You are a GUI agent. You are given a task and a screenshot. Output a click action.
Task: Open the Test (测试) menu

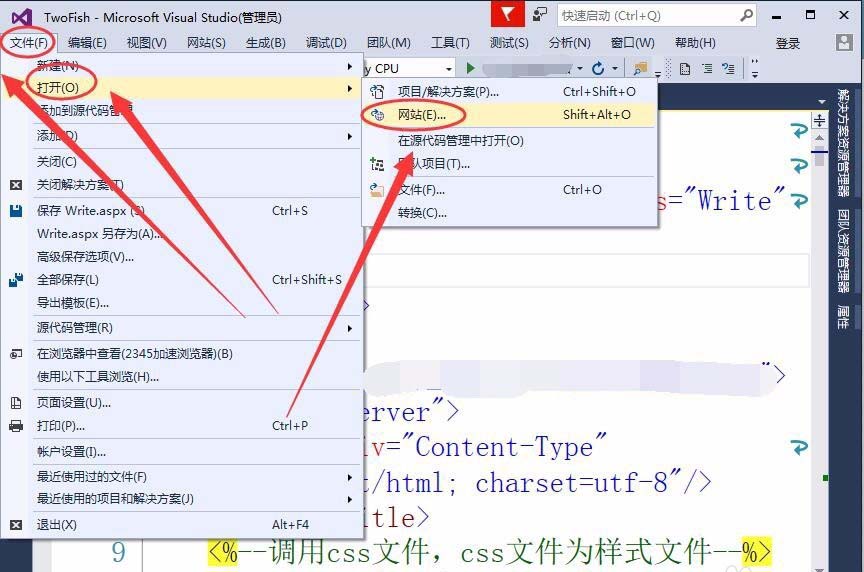tap(509, 42)
